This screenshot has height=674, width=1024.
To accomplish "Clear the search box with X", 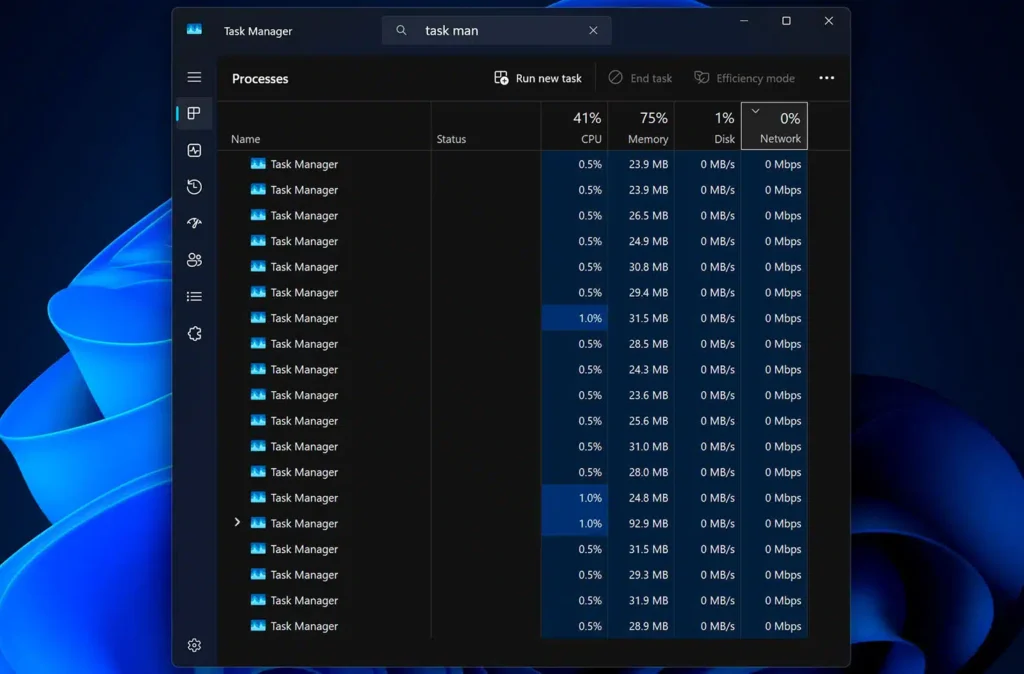I will point(593,31).
